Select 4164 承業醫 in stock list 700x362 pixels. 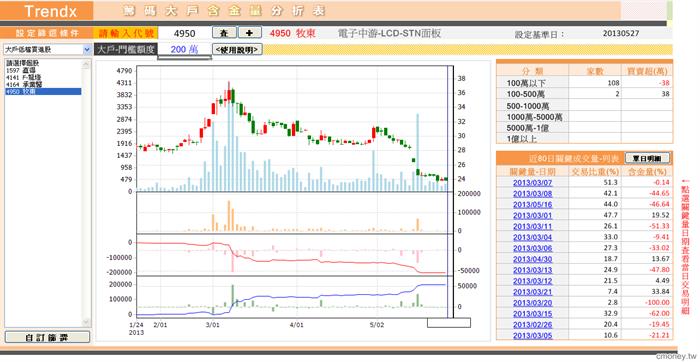pyautogui.click(x=43, y=84)
